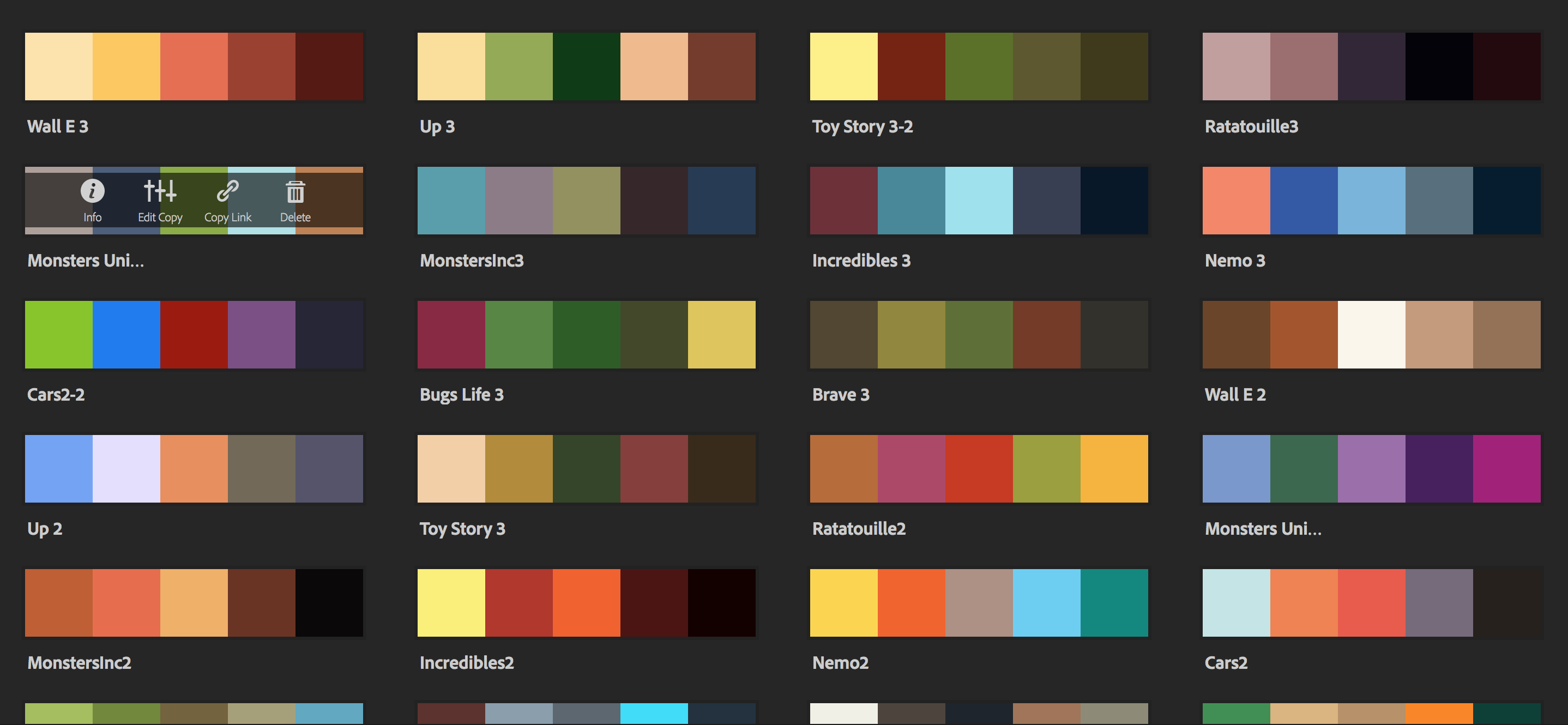Viewport: 1568px width, 725px height.
Task: Select the MonstersInc2 label
Action: 79,662
